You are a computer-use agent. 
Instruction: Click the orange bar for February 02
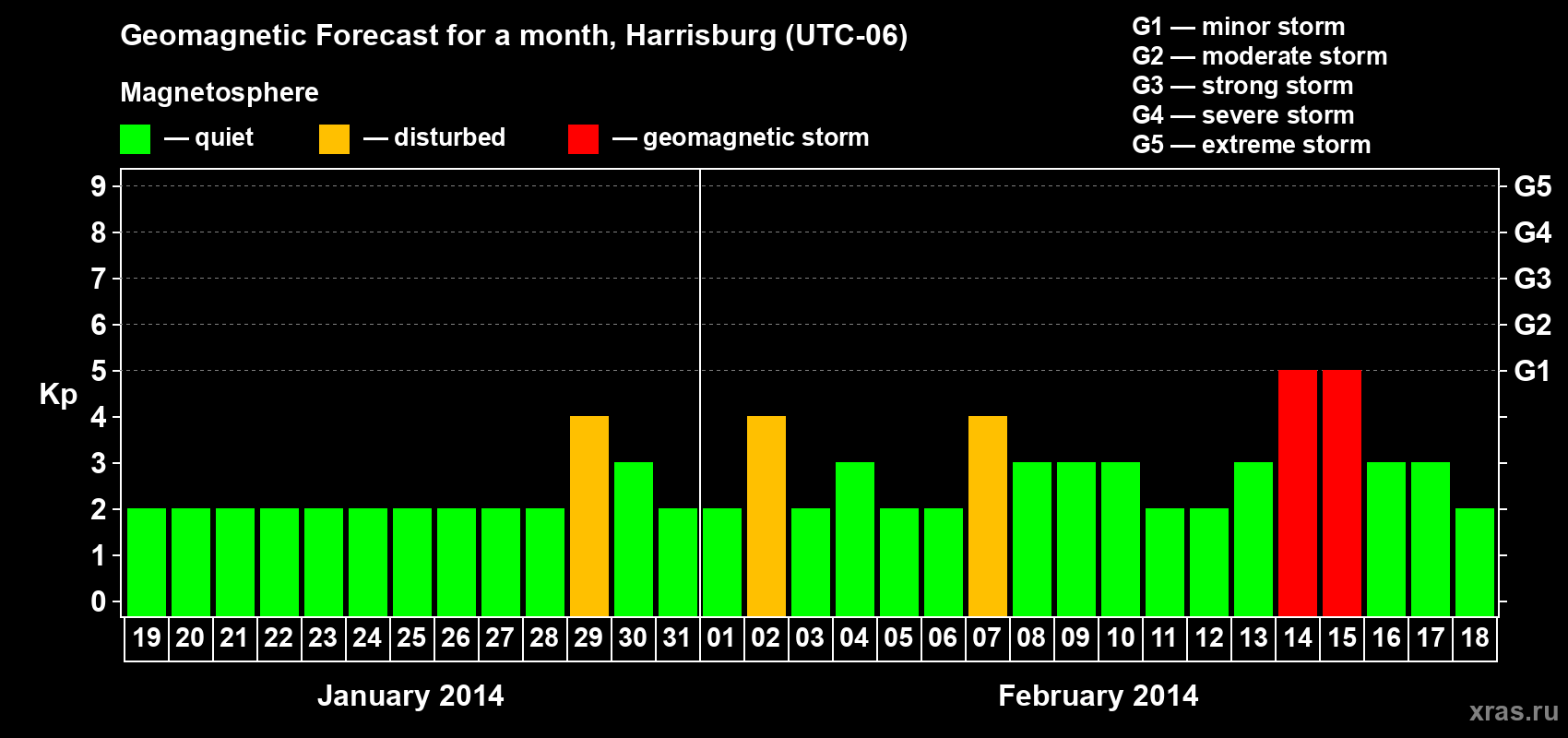pos(766,516)
